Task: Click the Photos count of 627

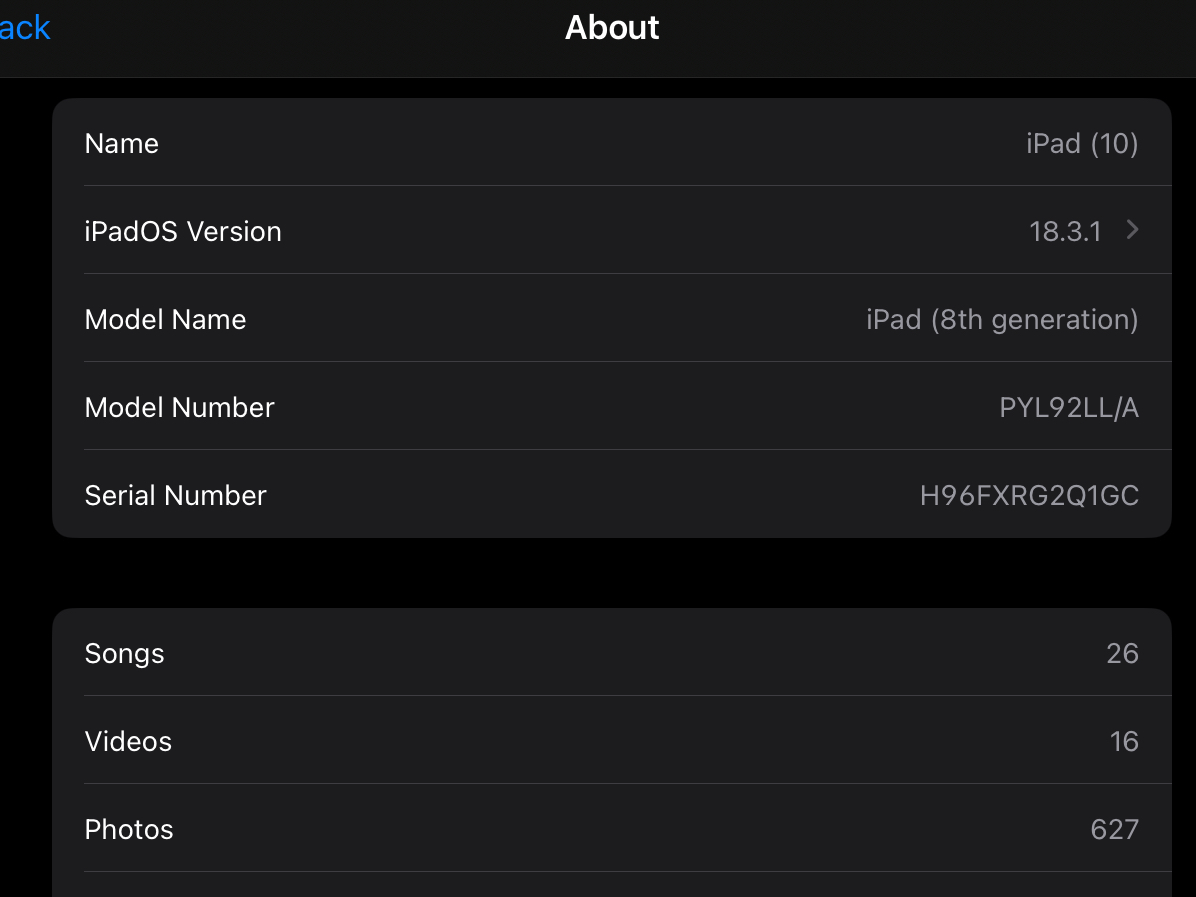Action: point(1115,829)
